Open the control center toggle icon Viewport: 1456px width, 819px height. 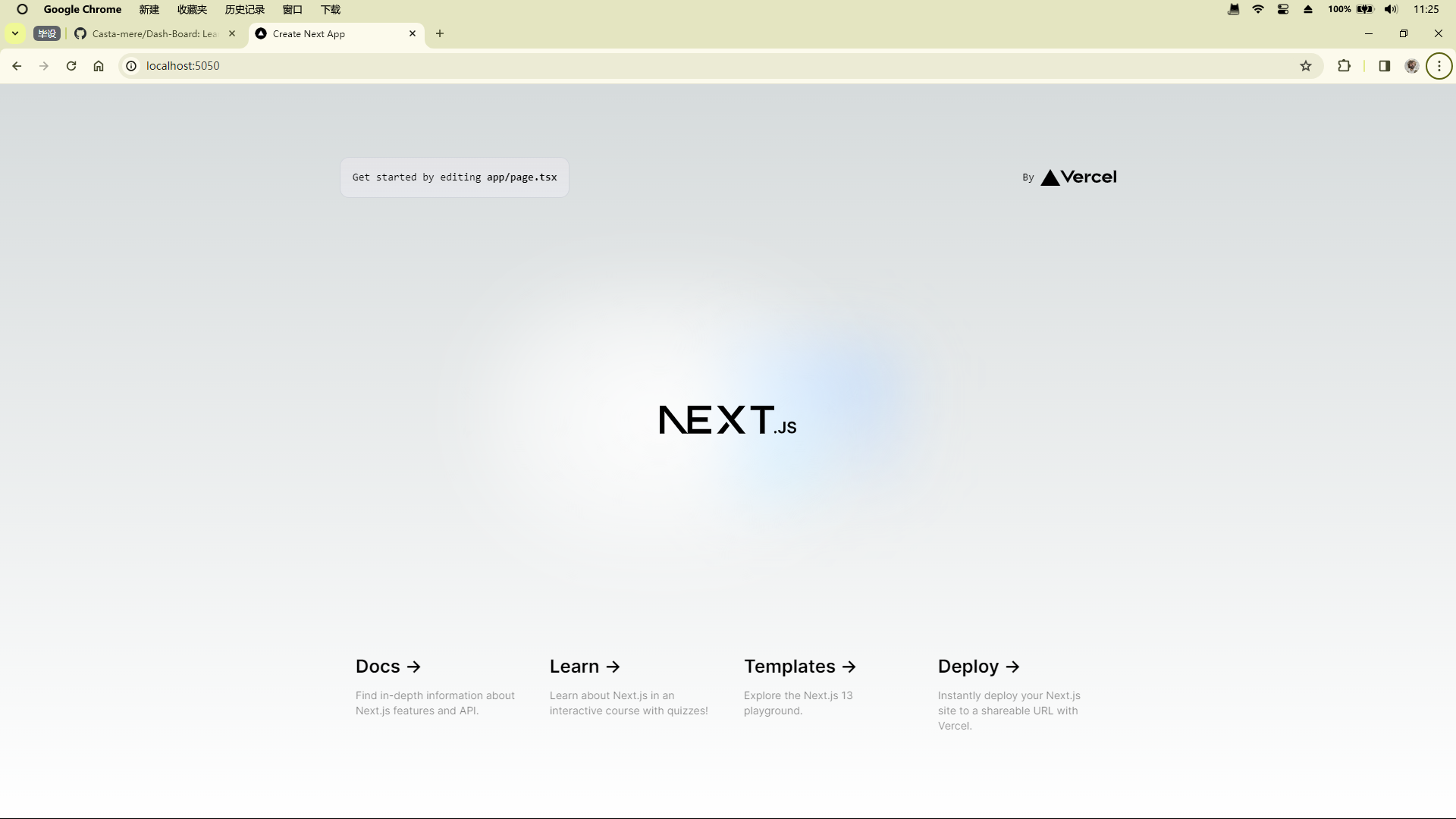click(x=1283, y=9)
